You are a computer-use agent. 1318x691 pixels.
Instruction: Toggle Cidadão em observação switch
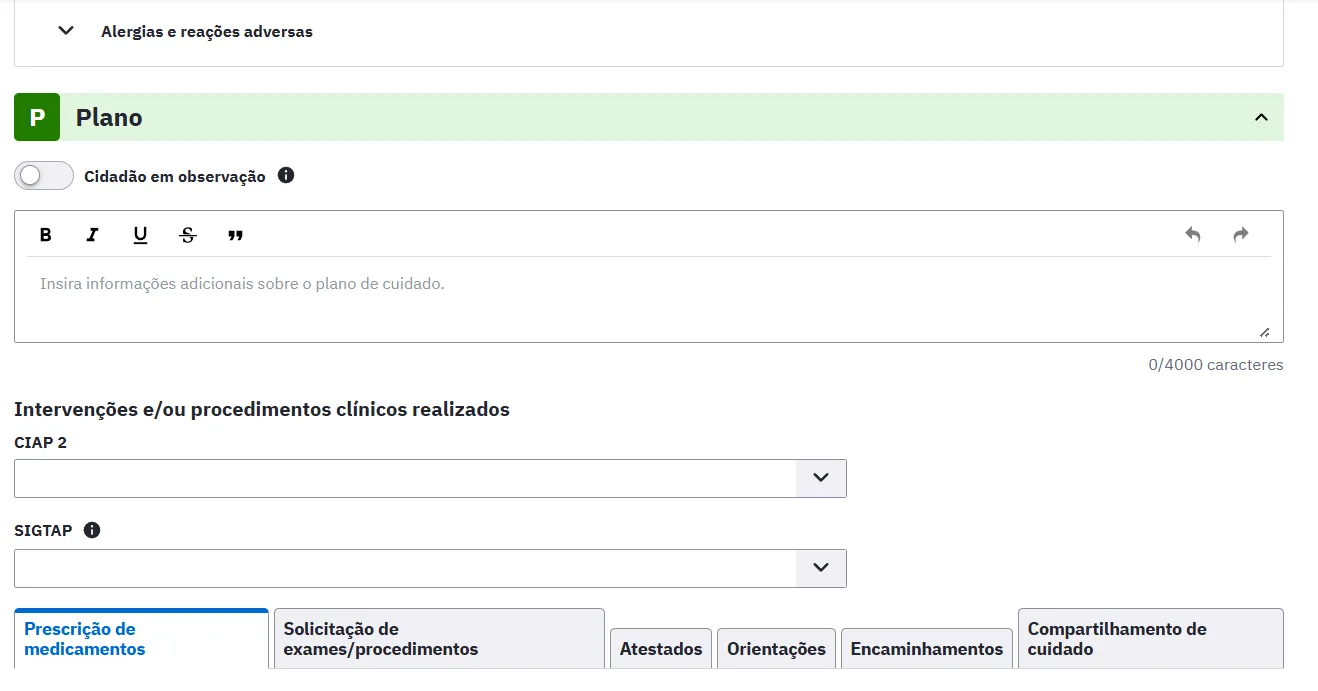(44, 175)
